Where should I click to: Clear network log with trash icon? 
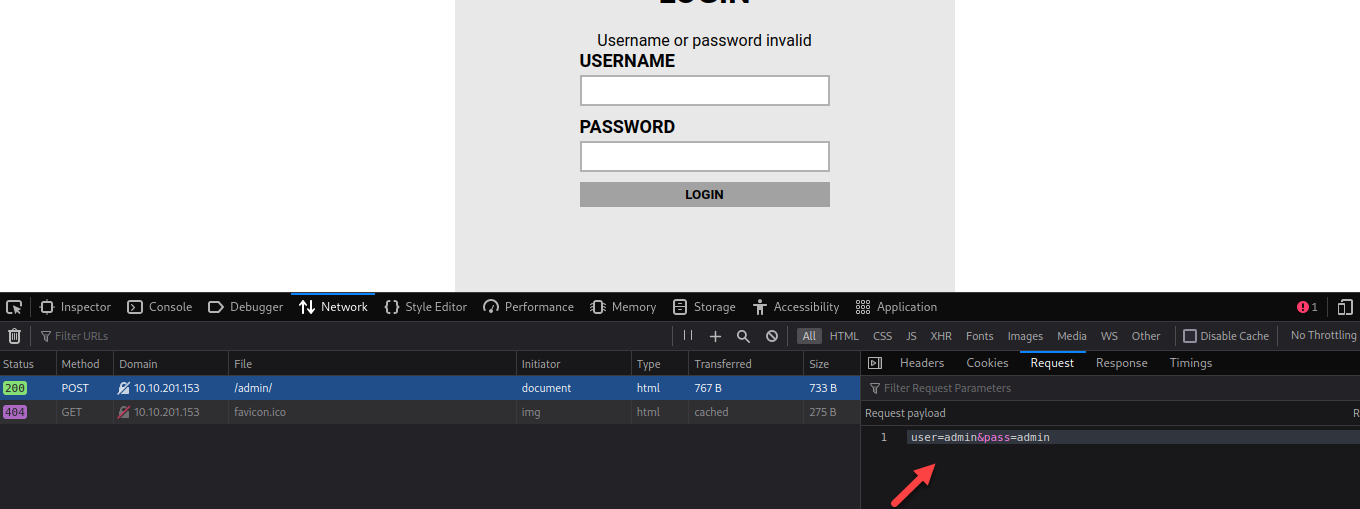pos(14,336)
